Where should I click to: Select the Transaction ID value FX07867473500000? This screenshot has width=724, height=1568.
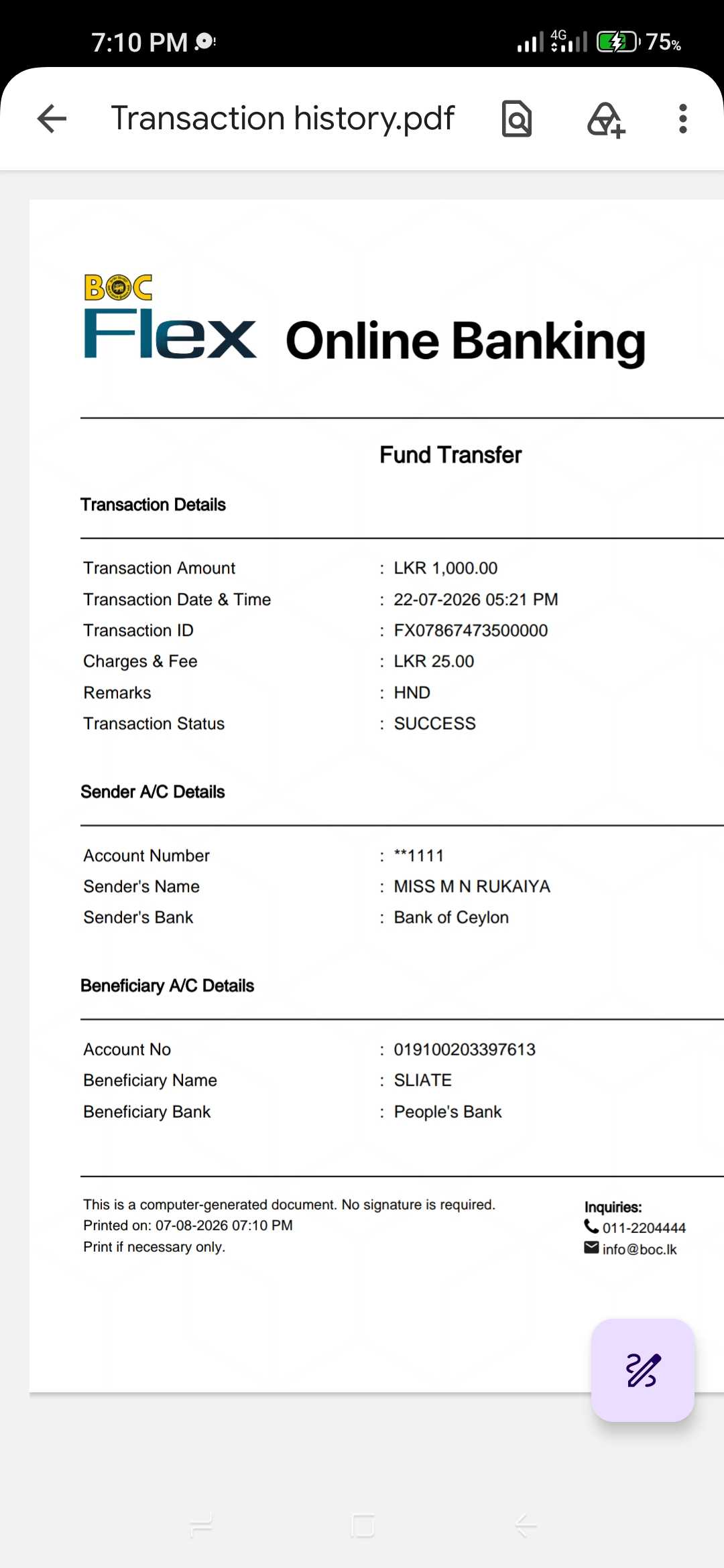471,631
